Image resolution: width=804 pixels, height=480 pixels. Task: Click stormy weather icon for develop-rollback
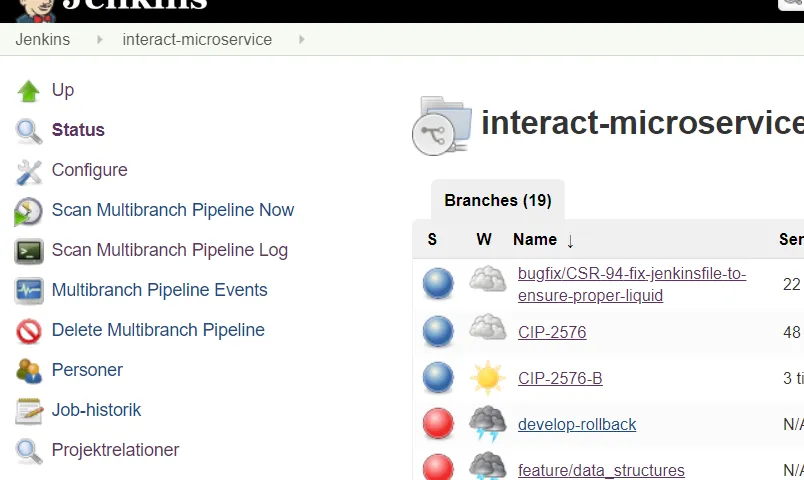488,423
